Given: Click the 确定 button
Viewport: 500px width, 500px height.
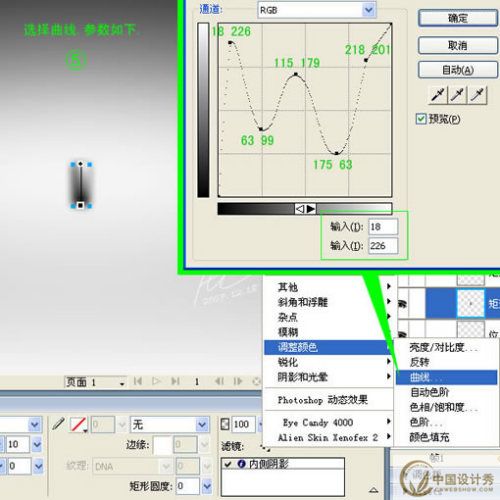Looking at the screenshot, I should tap(457, 18).
